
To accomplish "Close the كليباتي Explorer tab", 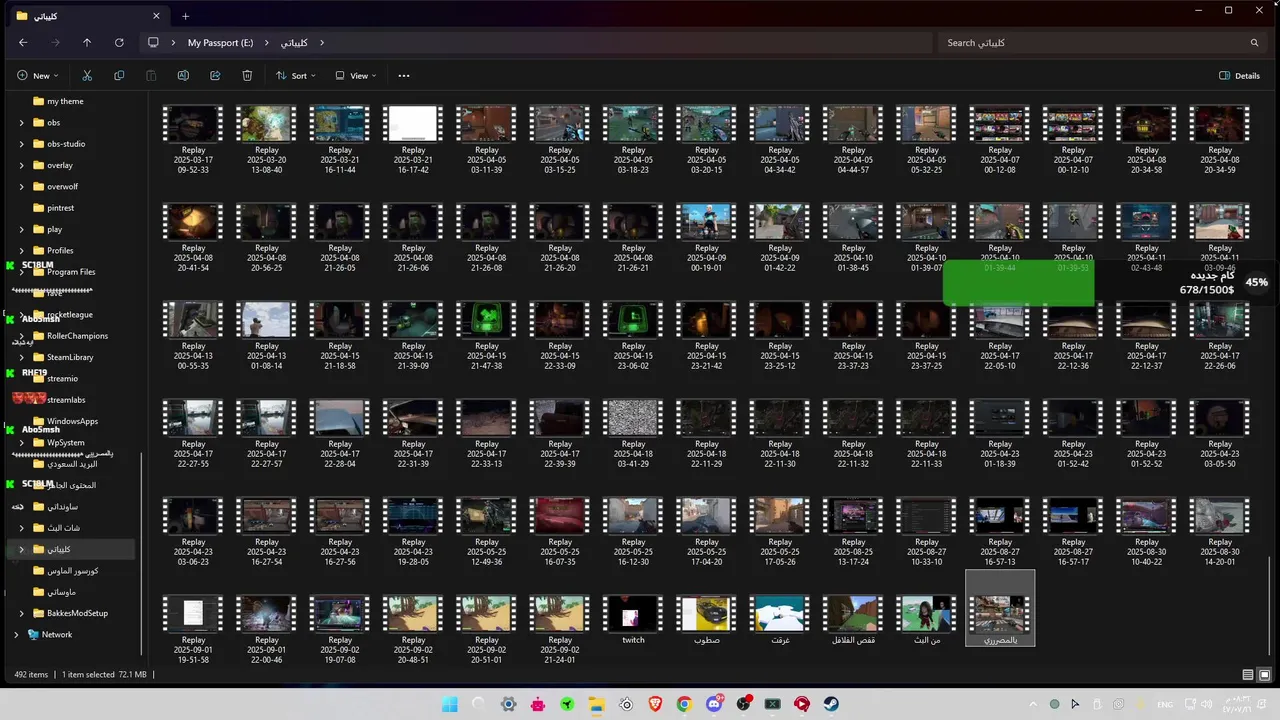I will 156,16.
